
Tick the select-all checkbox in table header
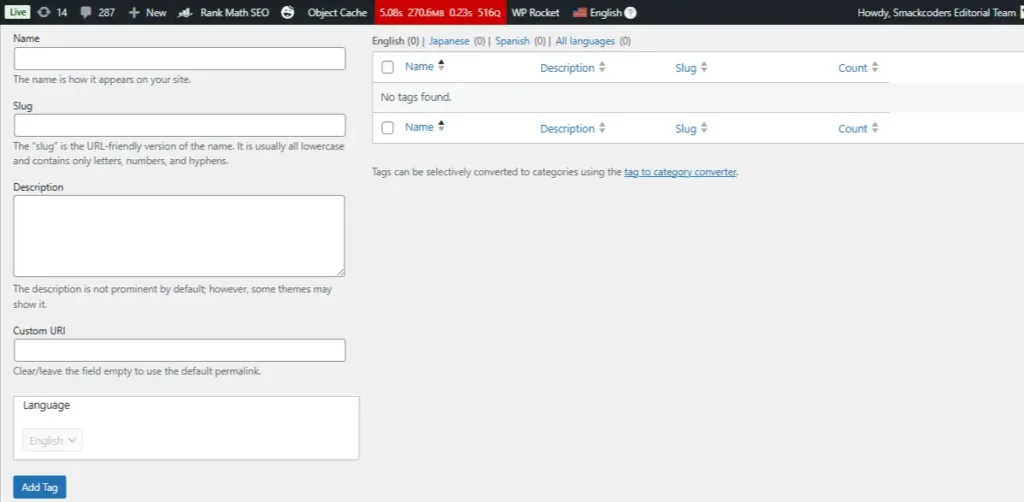pyautogui.click(x=388, y=68)
